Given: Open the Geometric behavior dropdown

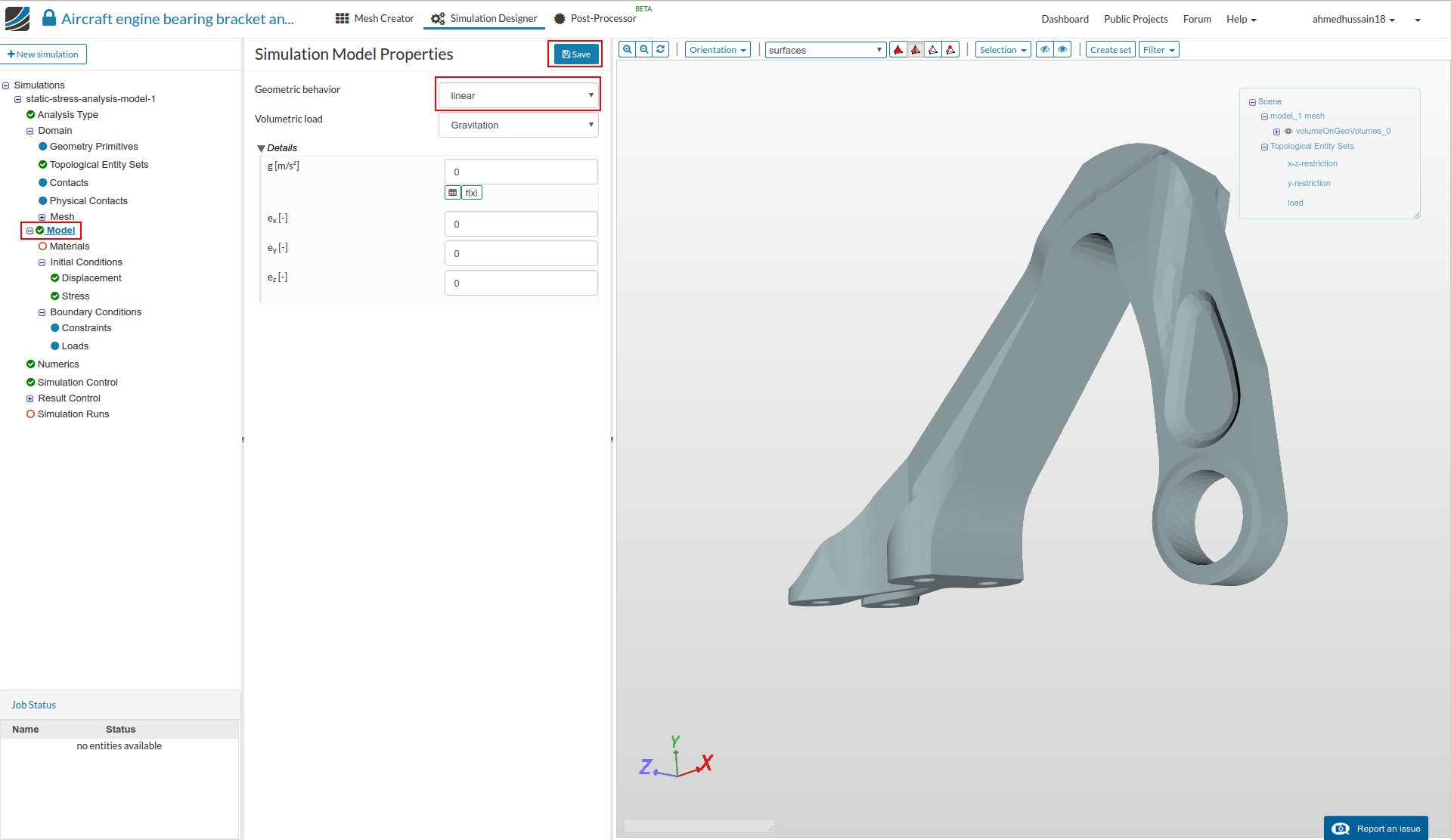Looking at the screenshot, I should pyautogui.click(x=519, y=95).
